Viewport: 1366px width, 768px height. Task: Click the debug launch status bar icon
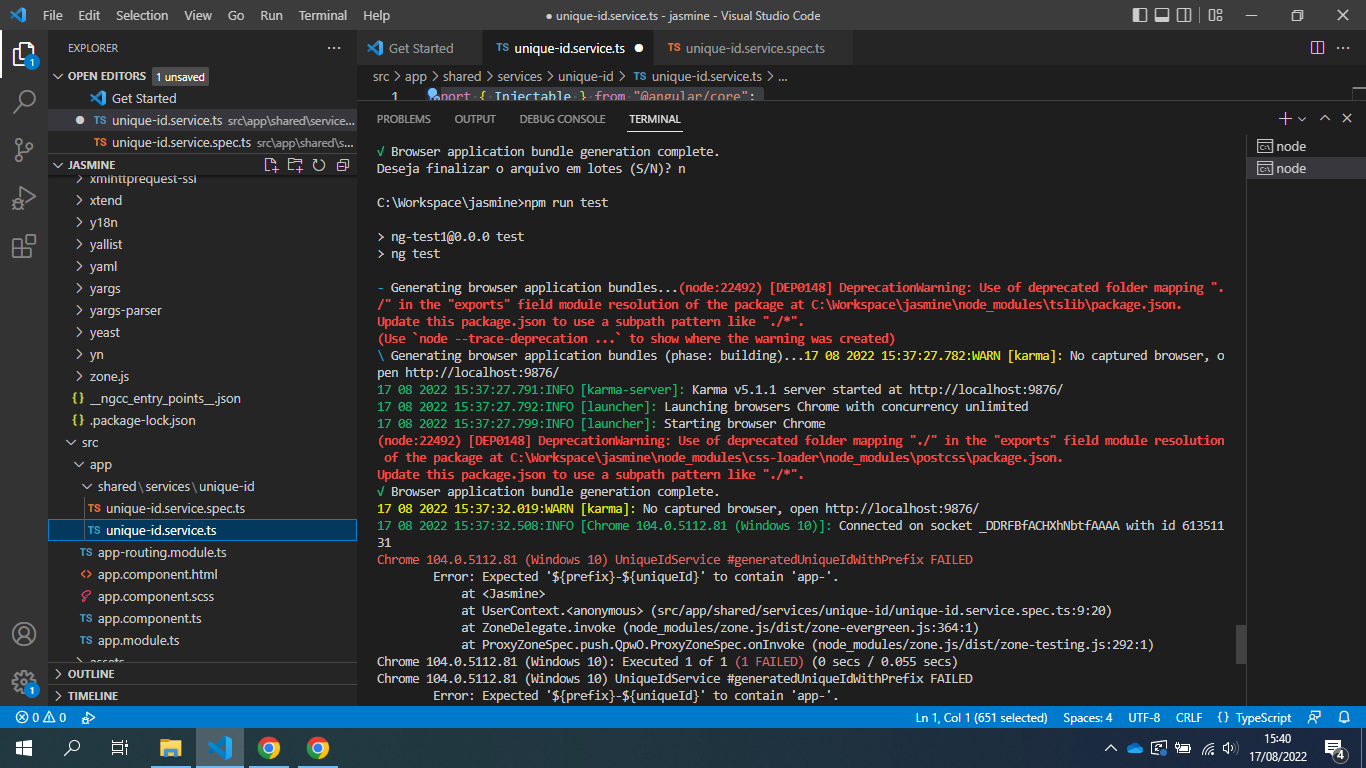pos(88,717)
